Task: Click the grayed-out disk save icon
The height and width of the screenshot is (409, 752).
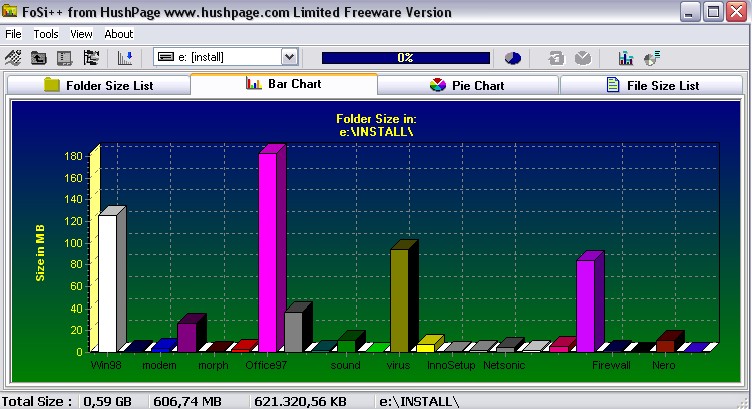Action: (557, 58)
